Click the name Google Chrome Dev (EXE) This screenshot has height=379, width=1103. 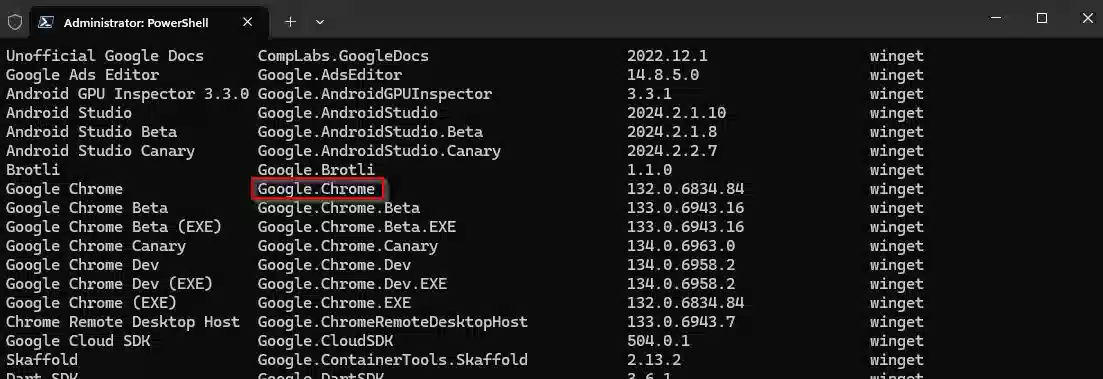pos(109,283)
